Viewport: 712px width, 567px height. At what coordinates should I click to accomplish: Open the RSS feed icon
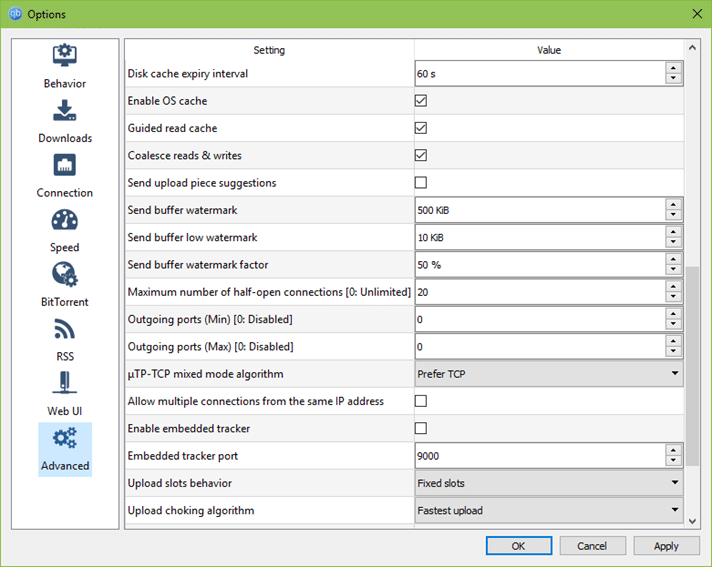[64, 329]
